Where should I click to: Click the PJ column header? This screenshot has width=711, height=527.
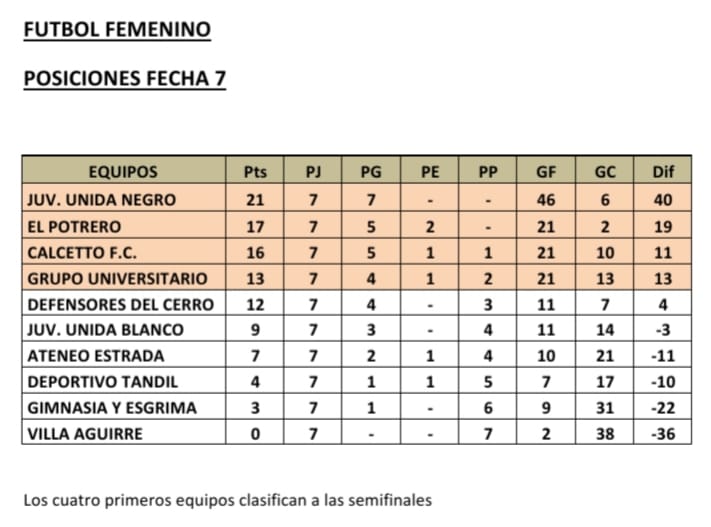point(313,172)
